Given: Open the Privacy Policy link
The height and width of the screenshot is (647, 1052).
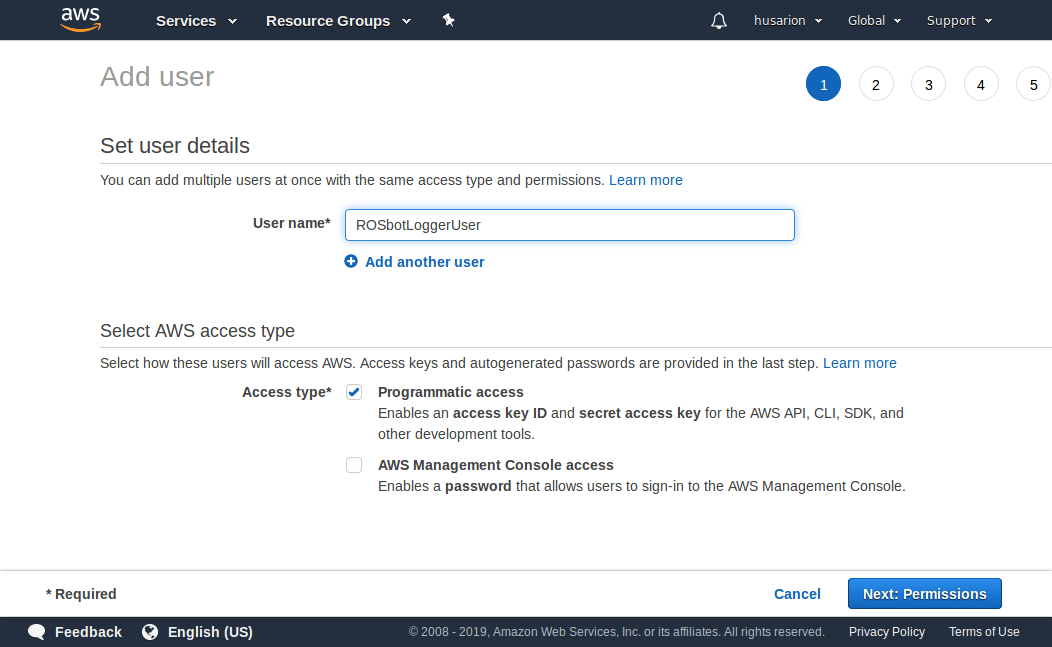Looking at the screenshot, I should pos(887,632).
